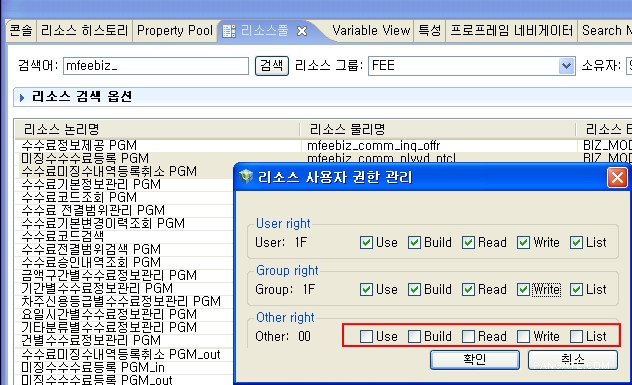632x385 pixels.
Task: Click the 검색 search button
Action: click(272, 66)
